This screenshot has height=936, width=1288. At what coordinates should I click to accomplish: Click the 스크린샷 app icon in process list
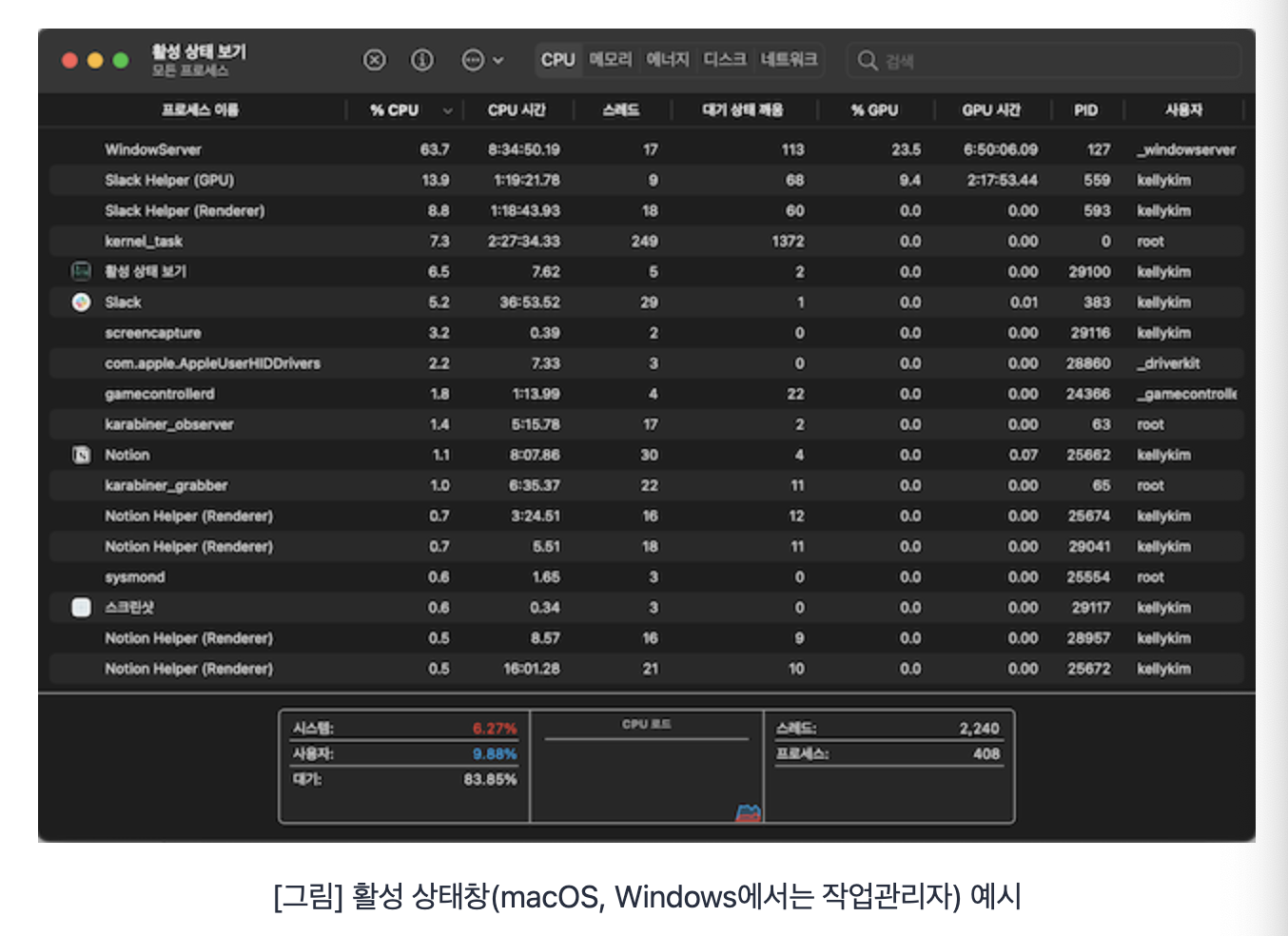81,607
